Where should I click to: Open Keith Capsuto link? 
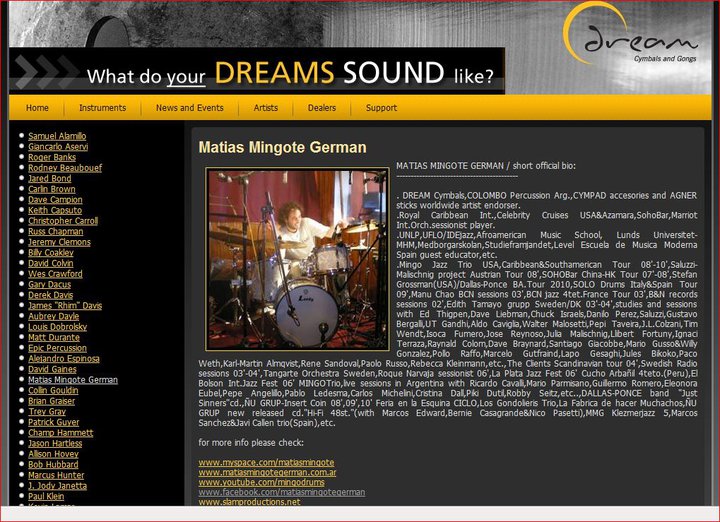click(x=55, y=210)
